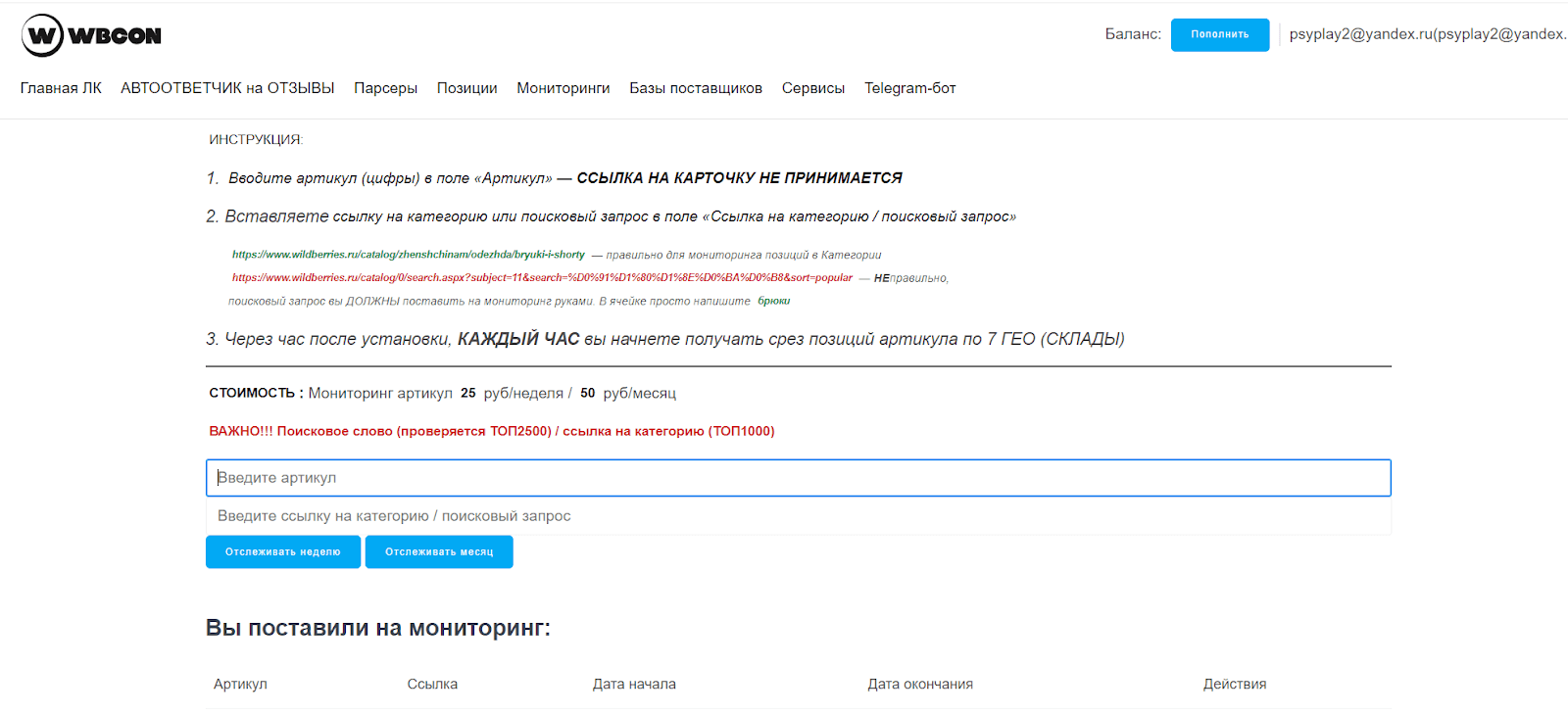Click the category link / search query field
This screenshot has height=716, width=1568.
pos(798,516)
